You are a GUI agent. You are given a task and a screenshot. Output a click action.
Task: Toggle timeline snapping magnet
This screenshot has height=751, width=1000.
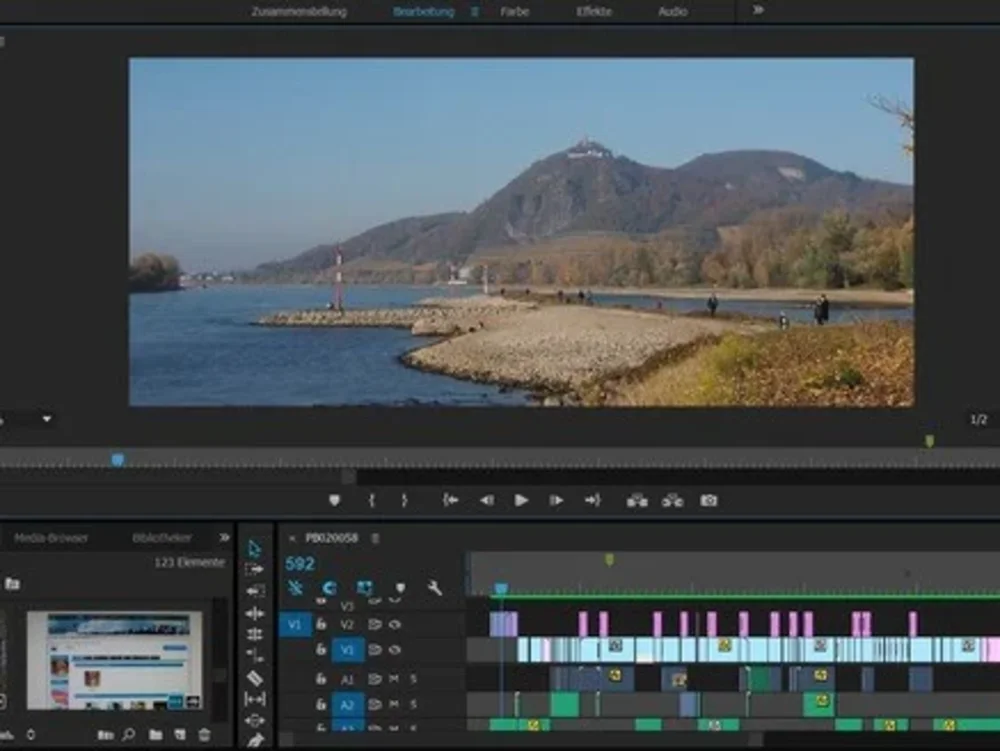coord(329,587)
